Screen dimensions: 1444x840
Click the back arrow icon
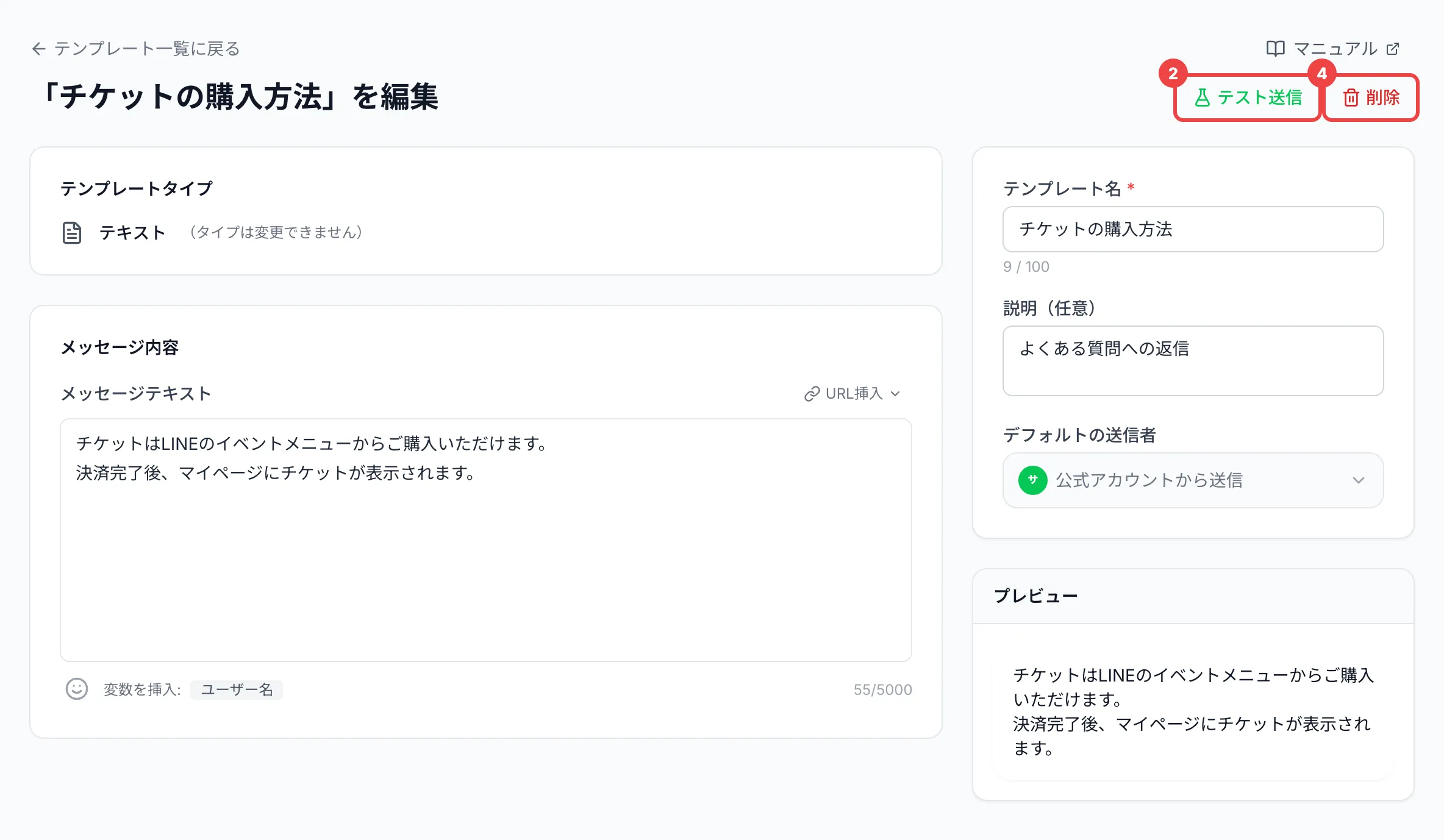tap(39, 49)
